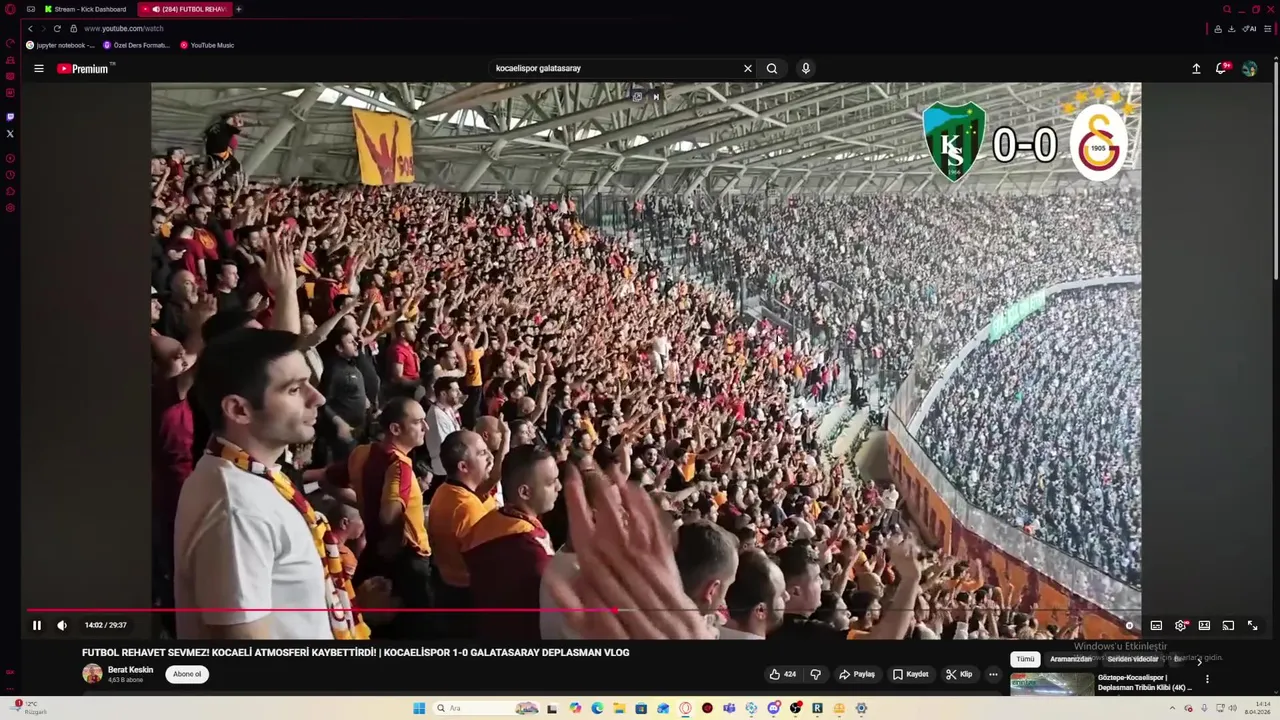Screen dimensions: 1280x720
Task: Open the Özel Ders Formatı bookmark
Action: (x=137, y=45)
